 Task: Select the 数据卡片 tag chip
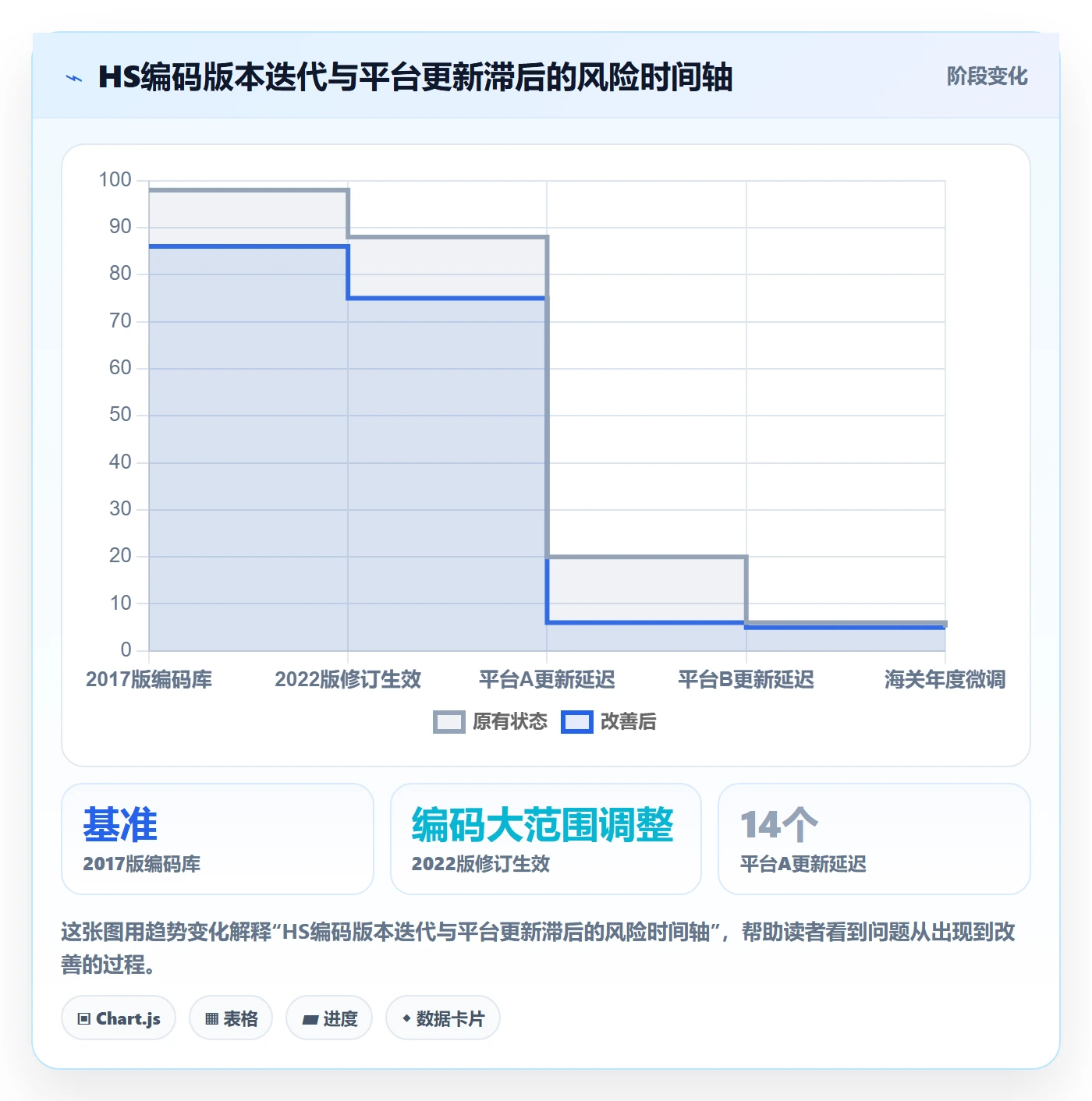443,1018
